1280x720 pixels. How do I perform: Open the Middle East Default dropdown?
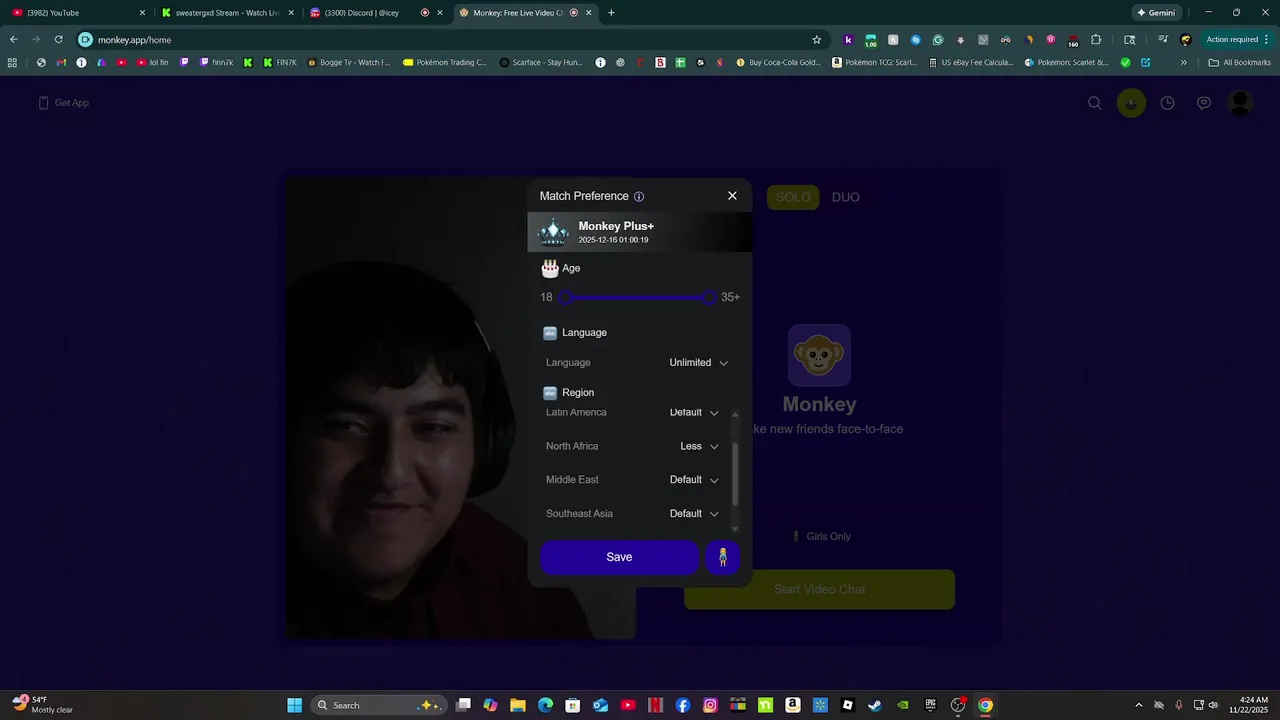click(694, 480)
